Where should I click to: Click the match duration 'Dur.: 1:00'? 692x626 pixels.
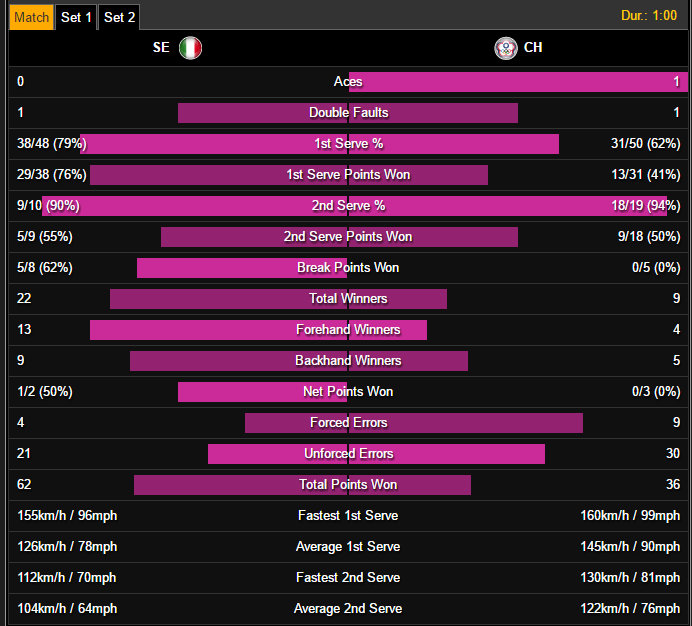[649, 15]
